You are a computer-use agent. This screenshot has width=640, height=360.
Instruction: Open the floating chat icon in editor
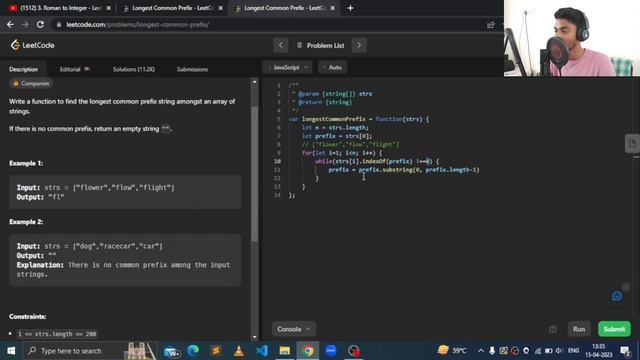point(617,296)
